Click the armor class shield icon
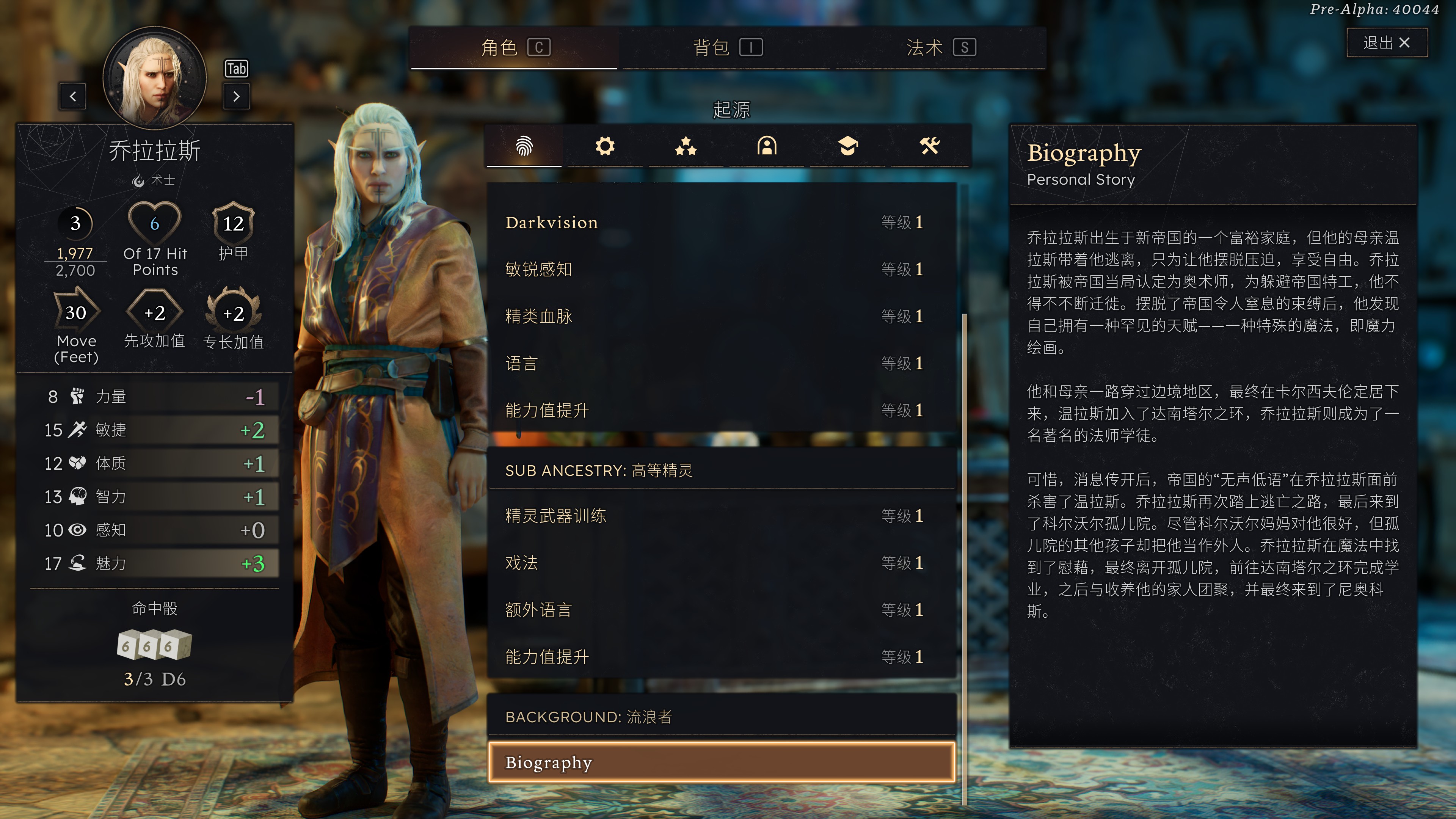 [x=234, y=223]
